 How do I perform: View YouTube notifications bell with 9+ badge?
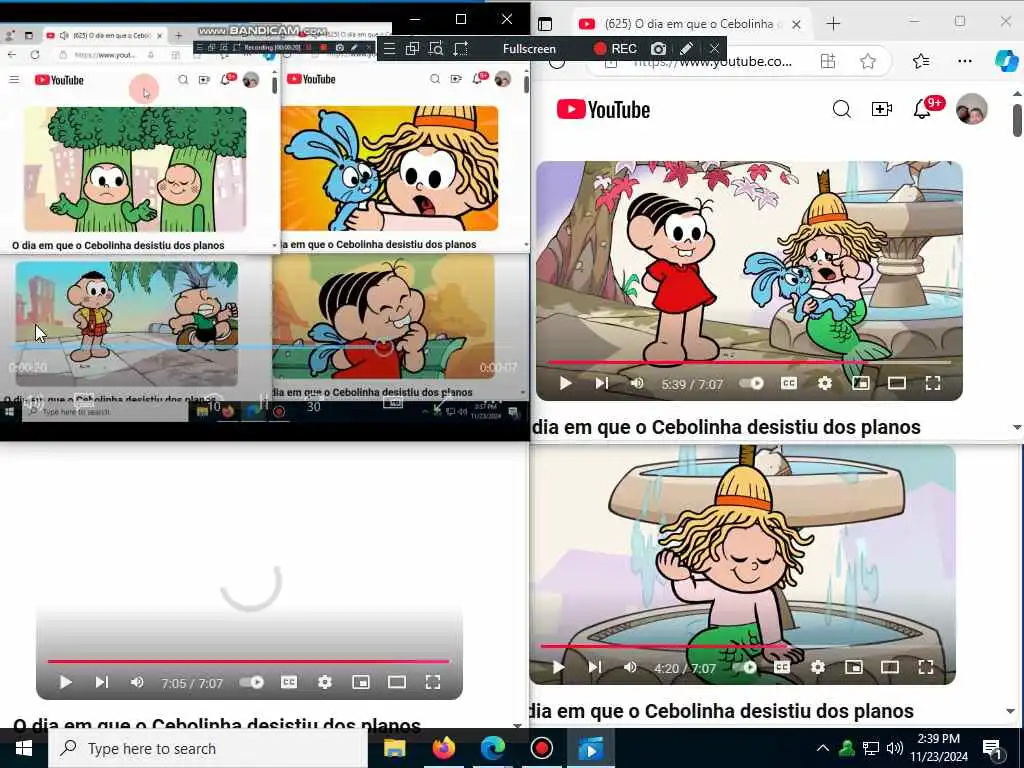[x=922, y=109]
